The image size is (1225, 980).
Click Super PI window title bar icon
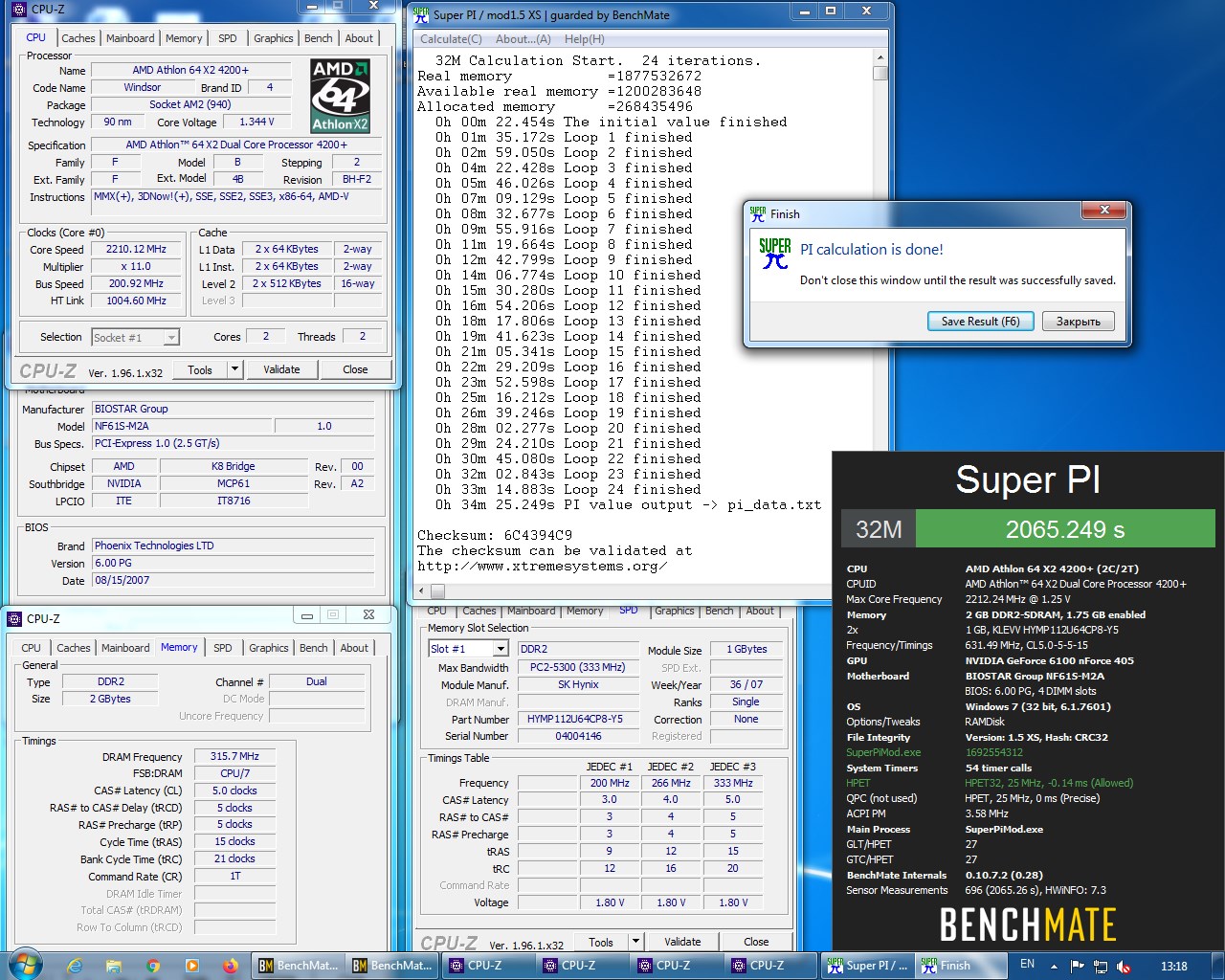(x=421, y=14)
